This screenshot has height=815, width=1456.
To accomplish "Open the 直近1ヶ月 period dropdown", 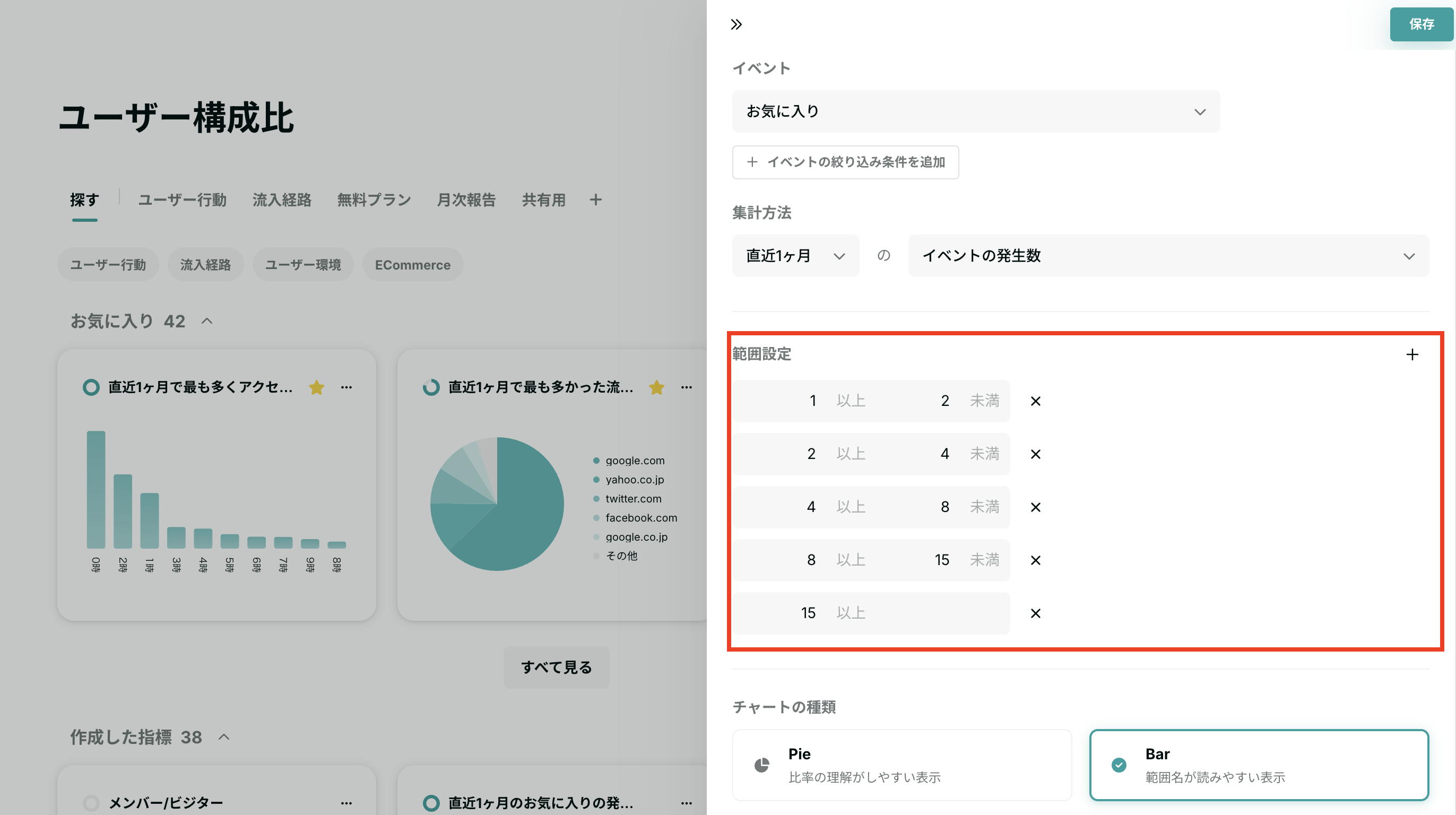I will click(795, 255).
